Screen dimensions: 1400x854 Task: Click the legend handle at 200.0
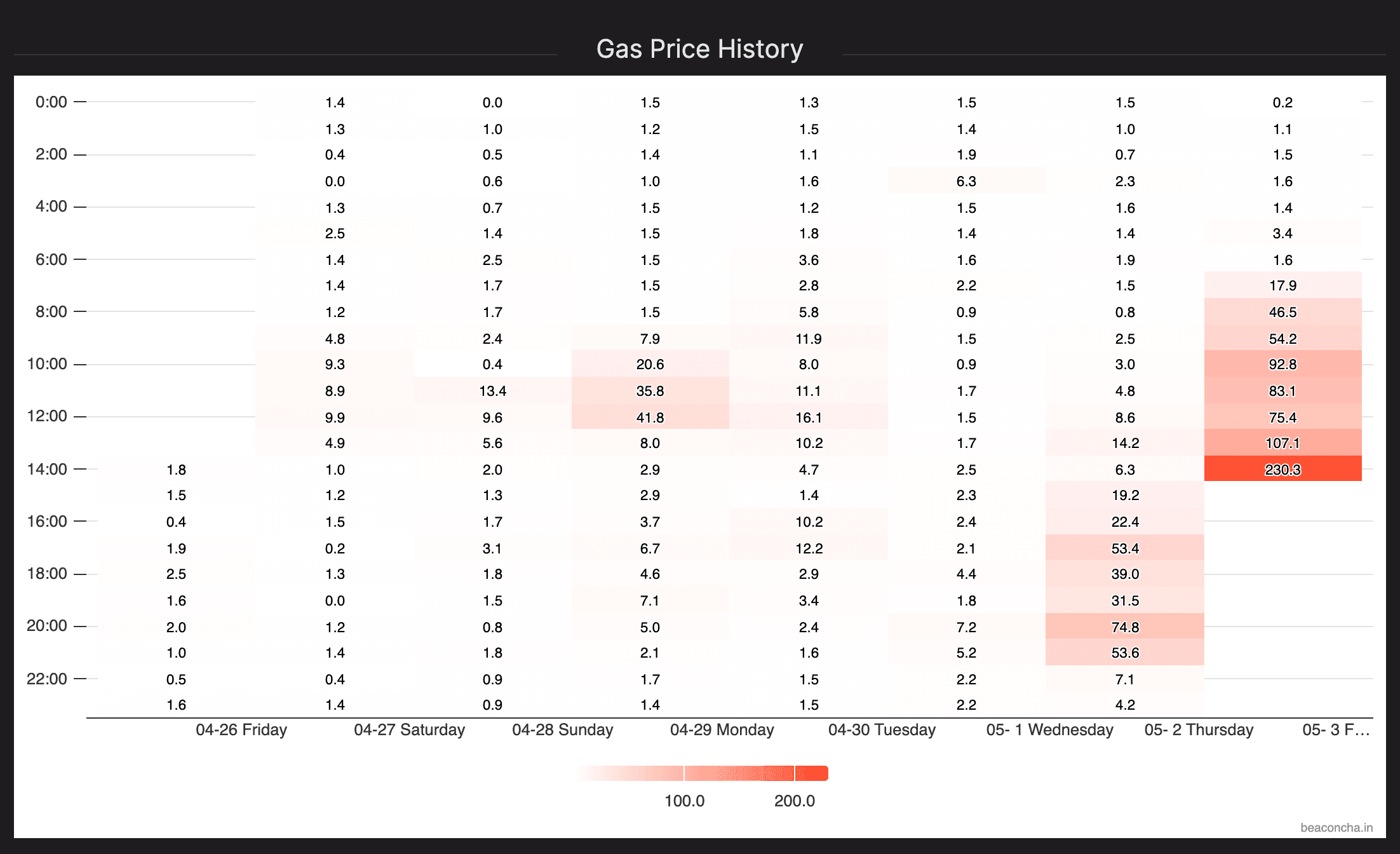pyautogui.click(x=794, y=773)
